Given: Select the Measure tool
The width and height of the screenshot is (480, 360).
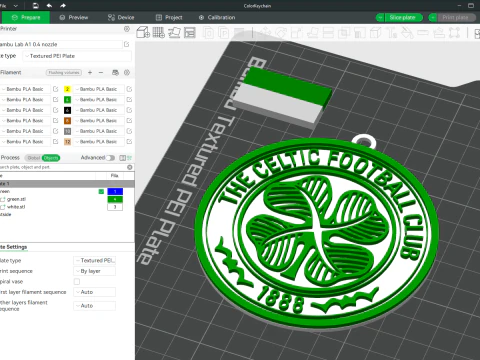Looking at the screenshot, I should click(x=423, y=33).
